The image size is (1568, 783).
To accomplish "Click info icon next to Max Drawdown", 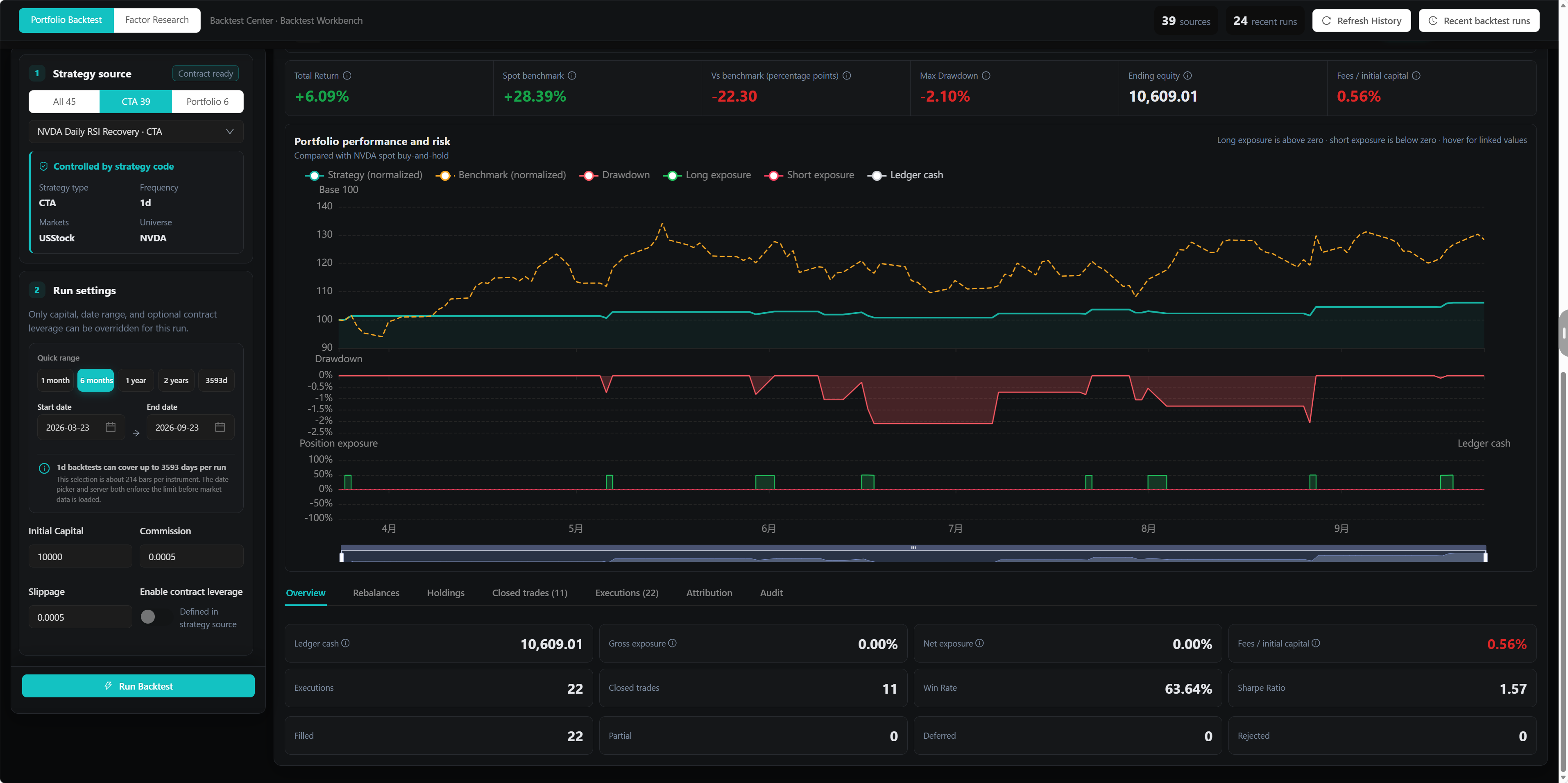I will pos(986,75).
